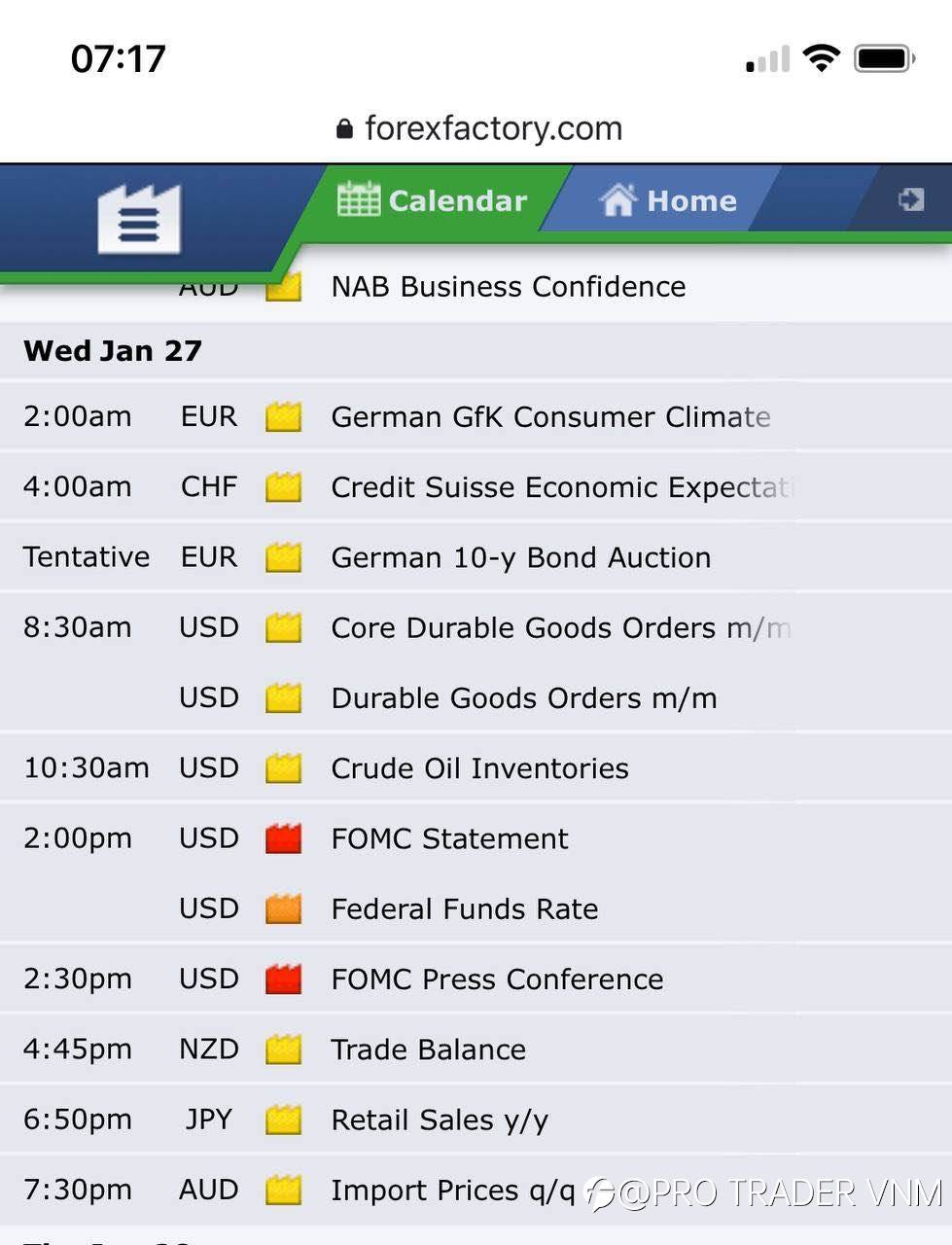The image size is (952, 1245).
Task: Switch to the Home tab
Action: pyautogui.click(x=669, y=199)
